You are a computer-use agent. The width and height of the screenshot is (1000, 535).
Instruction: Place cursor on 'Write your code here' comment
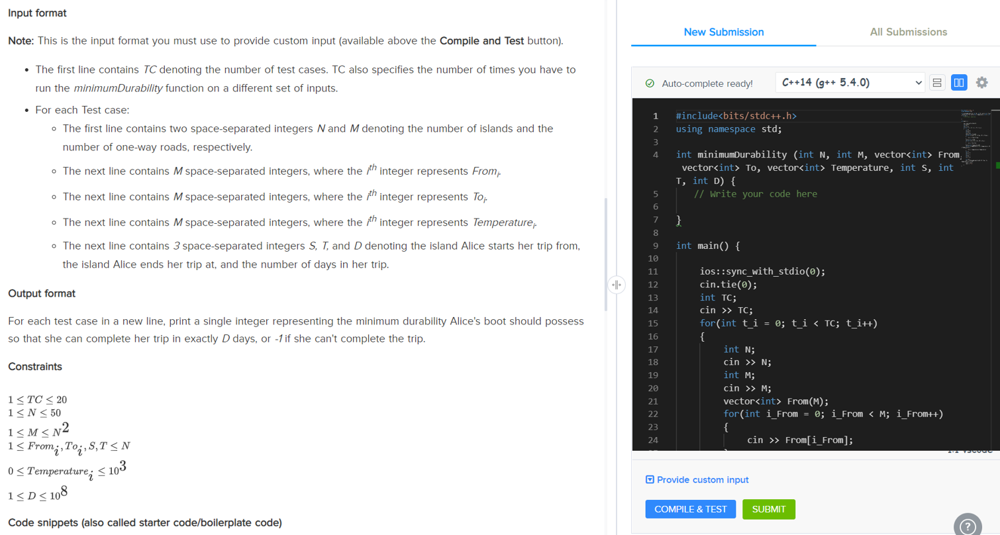[x=755, y=194]
